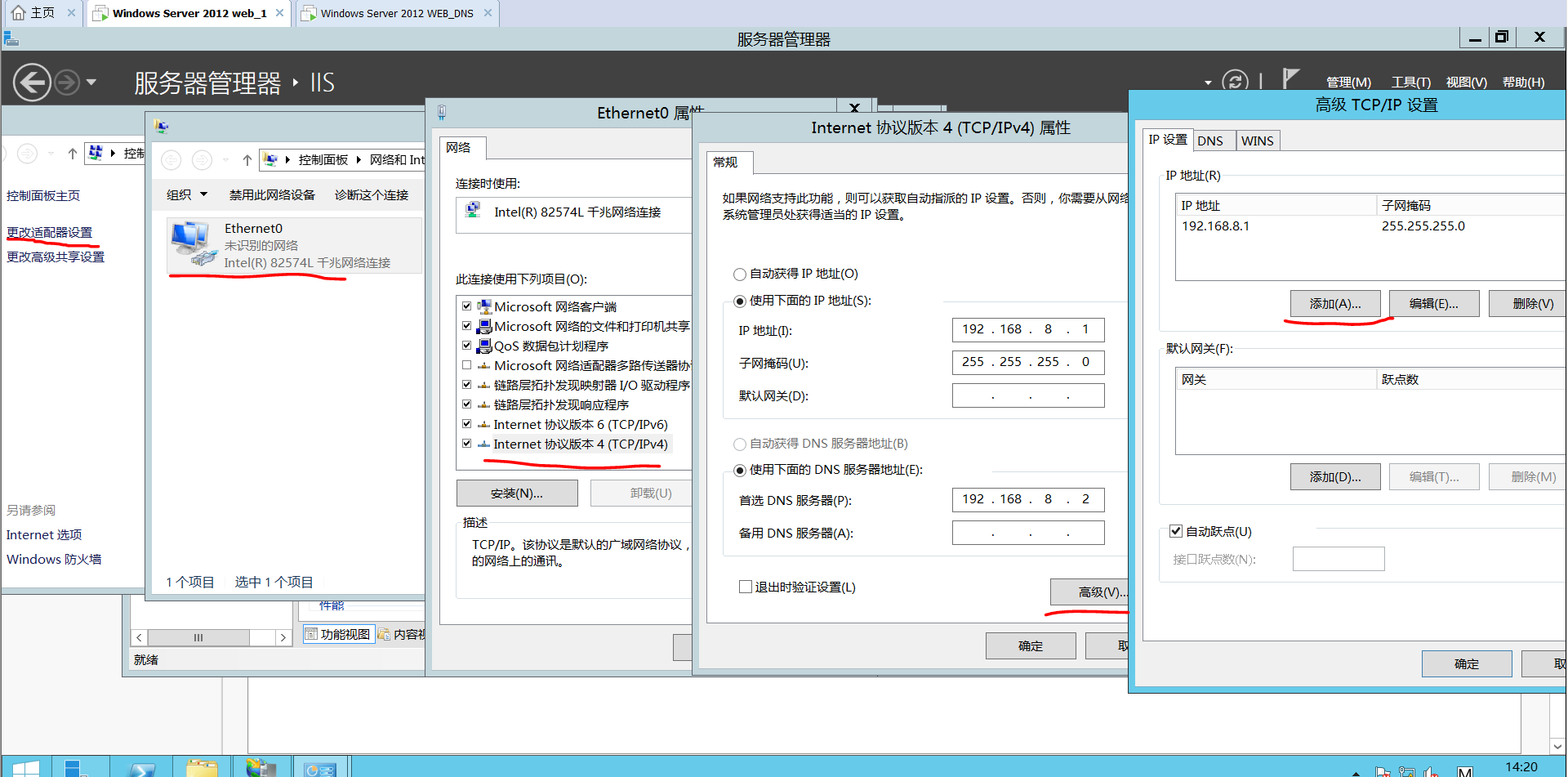
Task: Click 高级(V)... button
Action: point(1089,592)
